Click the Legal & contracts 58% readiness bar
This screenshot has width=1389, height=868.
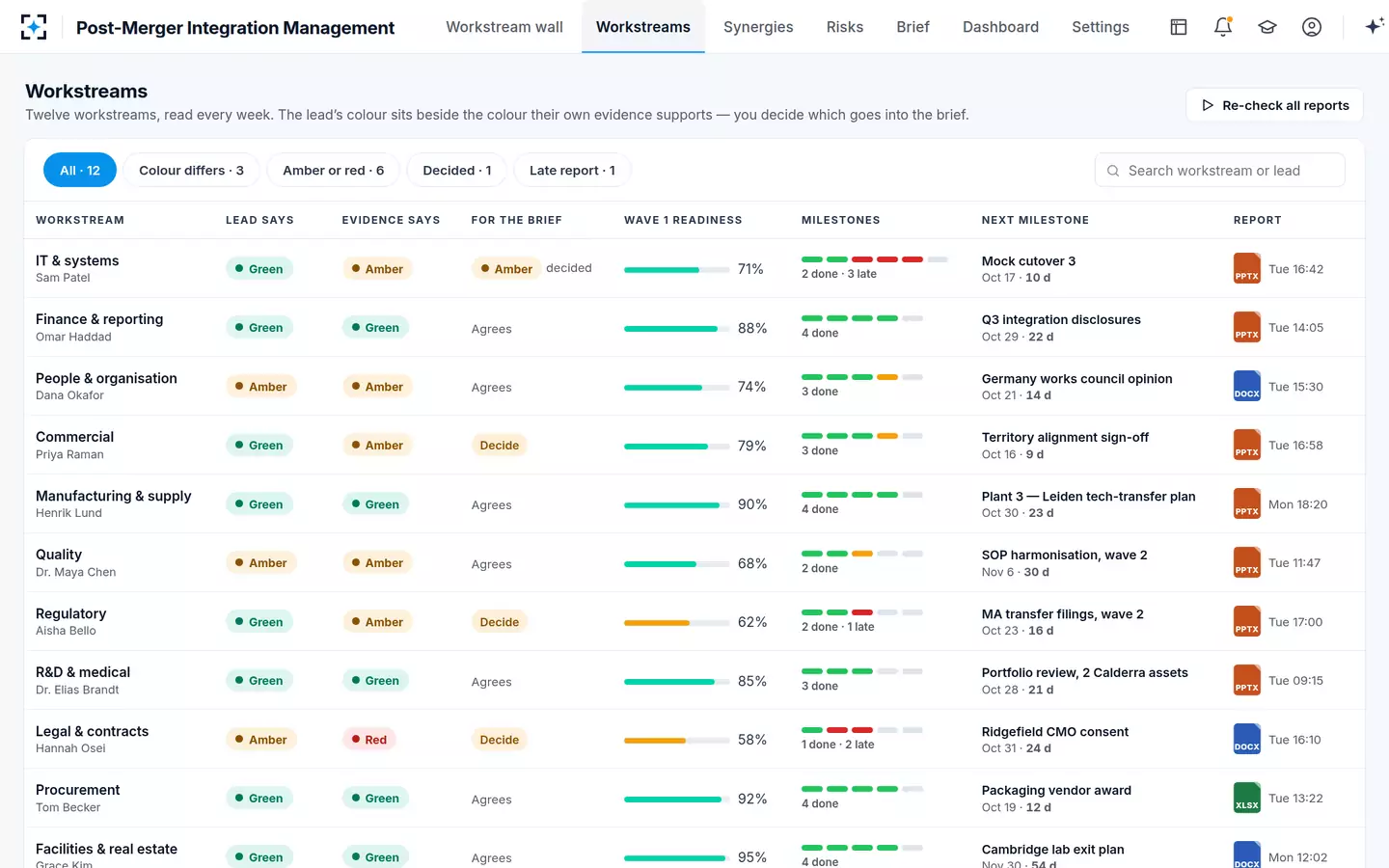click(676, 740)
